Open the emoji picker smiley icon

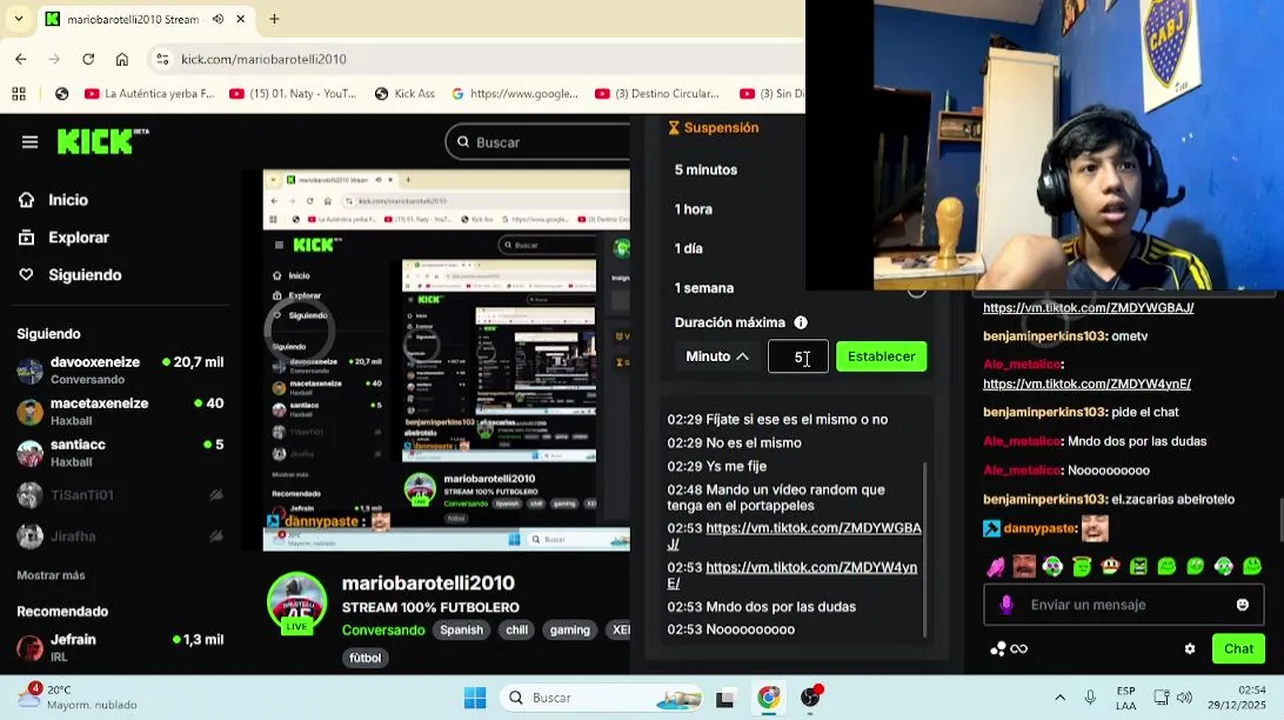pos(1242,605)
